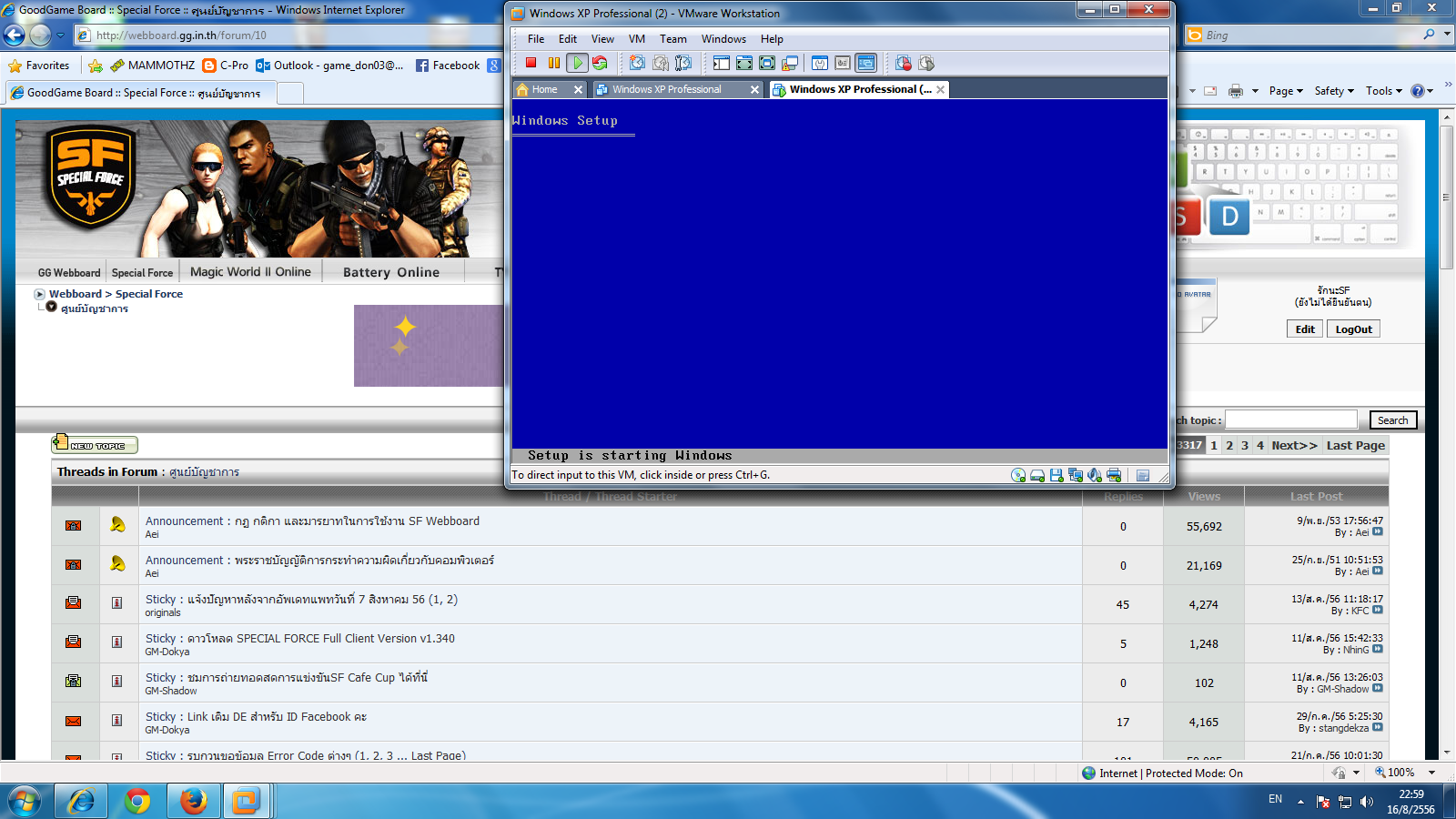This screenshot has width=1456, height=819.
Task: Click the VMware message log status icon
Action: 1143,475
